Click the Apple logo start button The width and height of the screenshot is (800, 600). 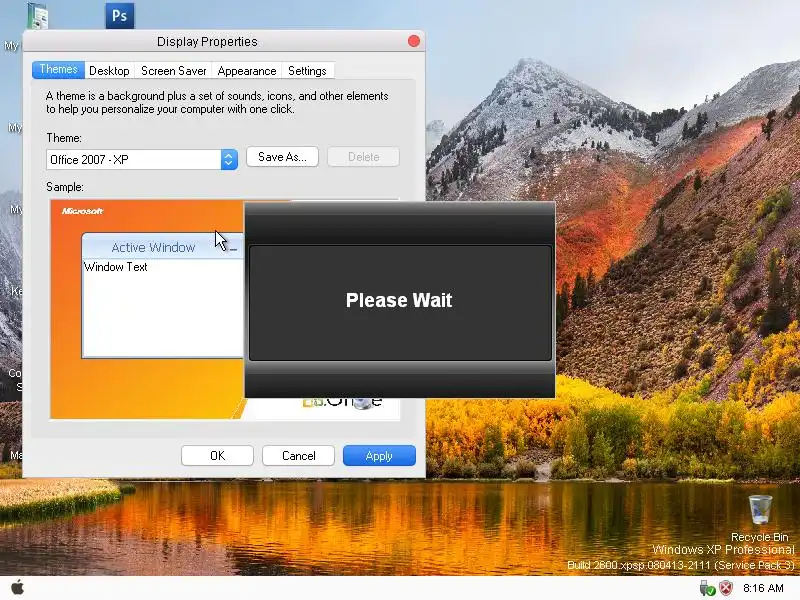click(17, 587)
